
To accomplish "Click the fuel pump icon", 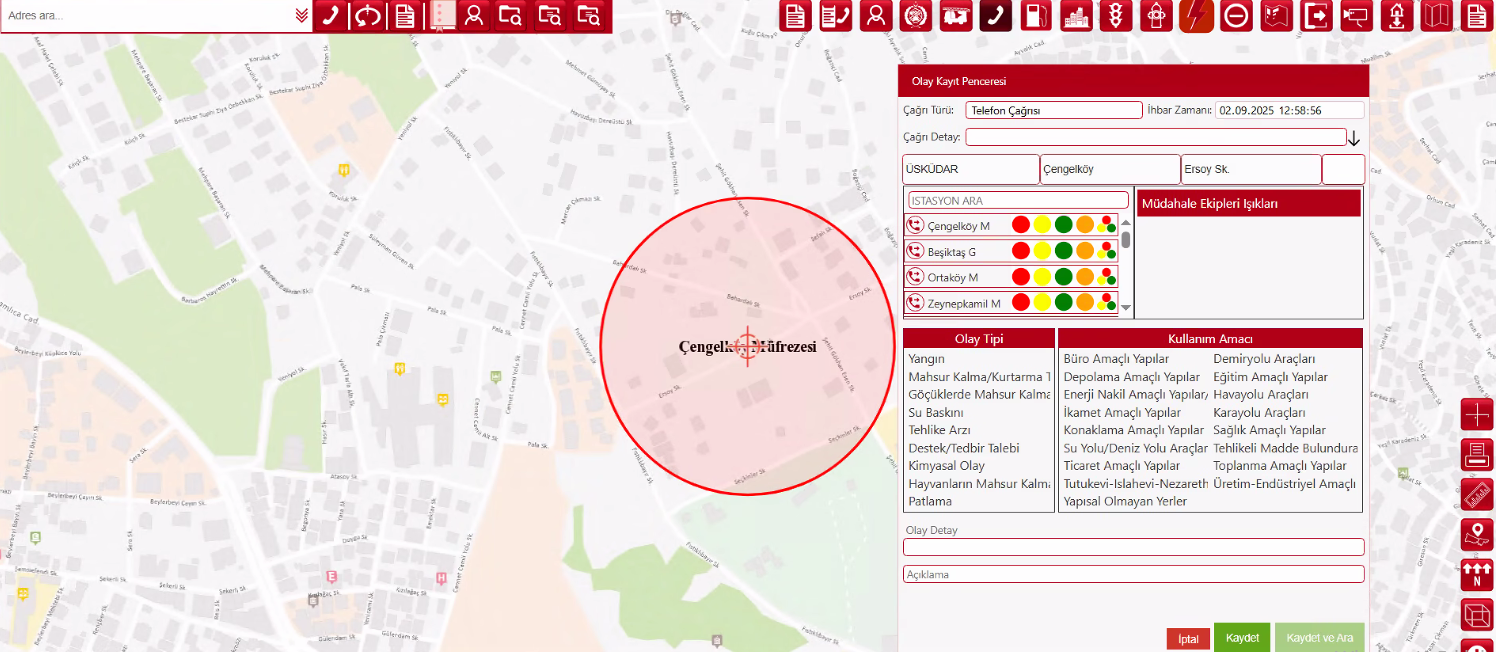I will (1036, 16).
